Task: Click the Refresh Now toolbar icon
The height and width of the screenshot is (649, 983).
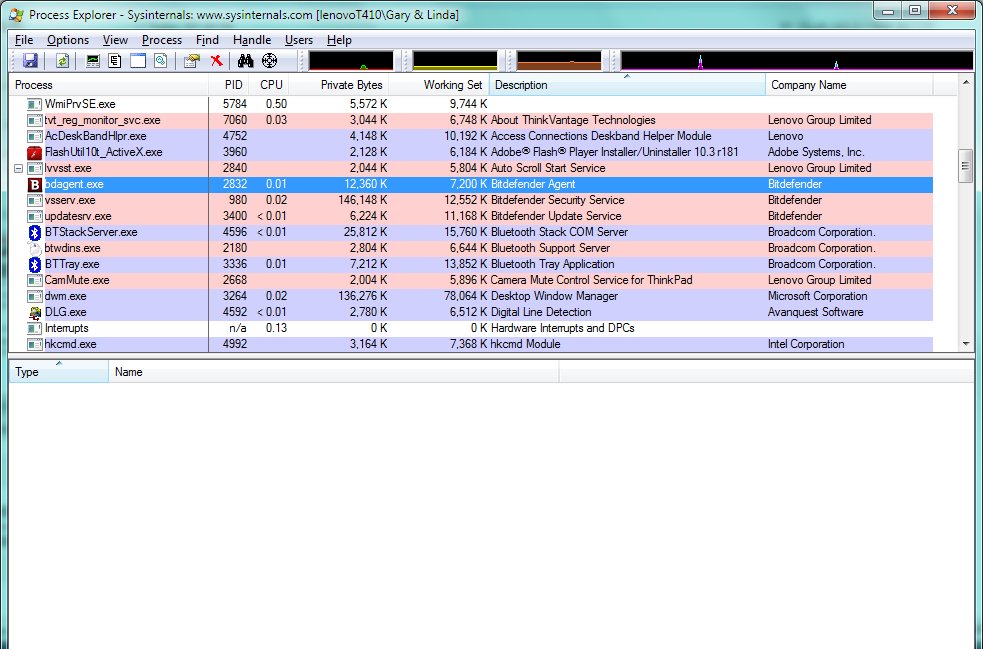Action: coord(62,61)
